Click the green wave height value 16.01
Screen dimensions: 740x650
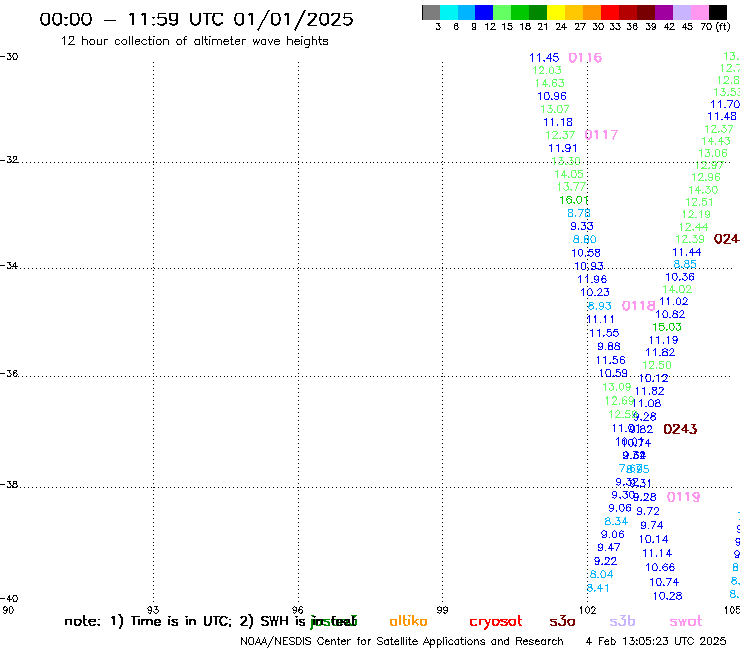click(574, 200)
